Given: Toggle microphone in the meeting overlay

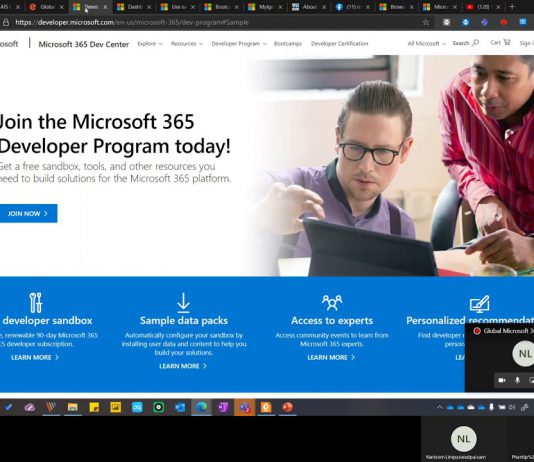Looking at the screenshot, I should [517, 380].
